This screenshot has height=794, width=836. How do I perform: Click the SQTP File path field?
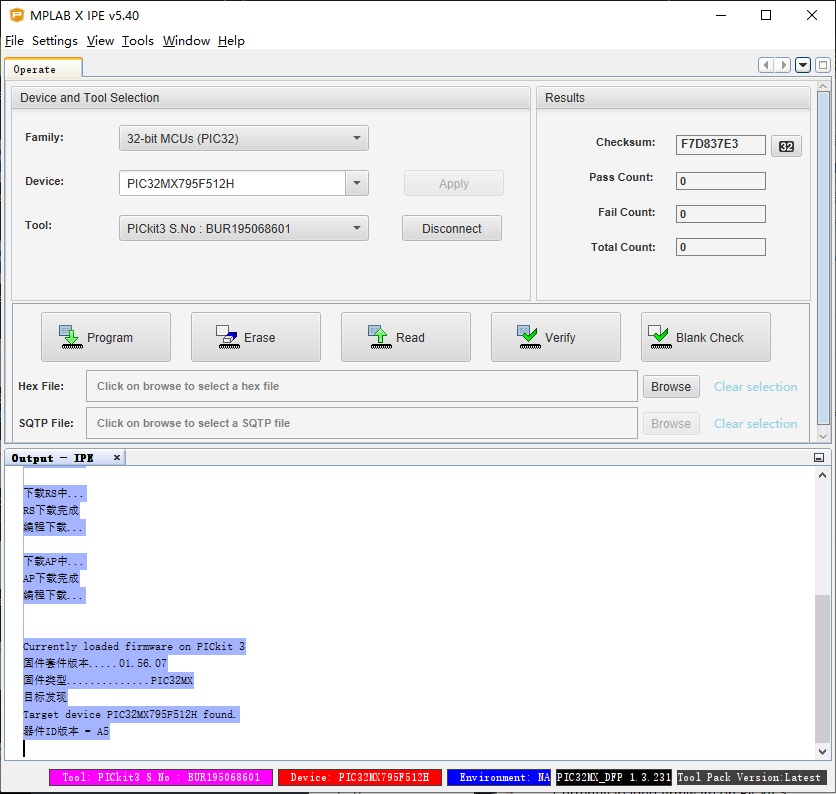point(361,423)
